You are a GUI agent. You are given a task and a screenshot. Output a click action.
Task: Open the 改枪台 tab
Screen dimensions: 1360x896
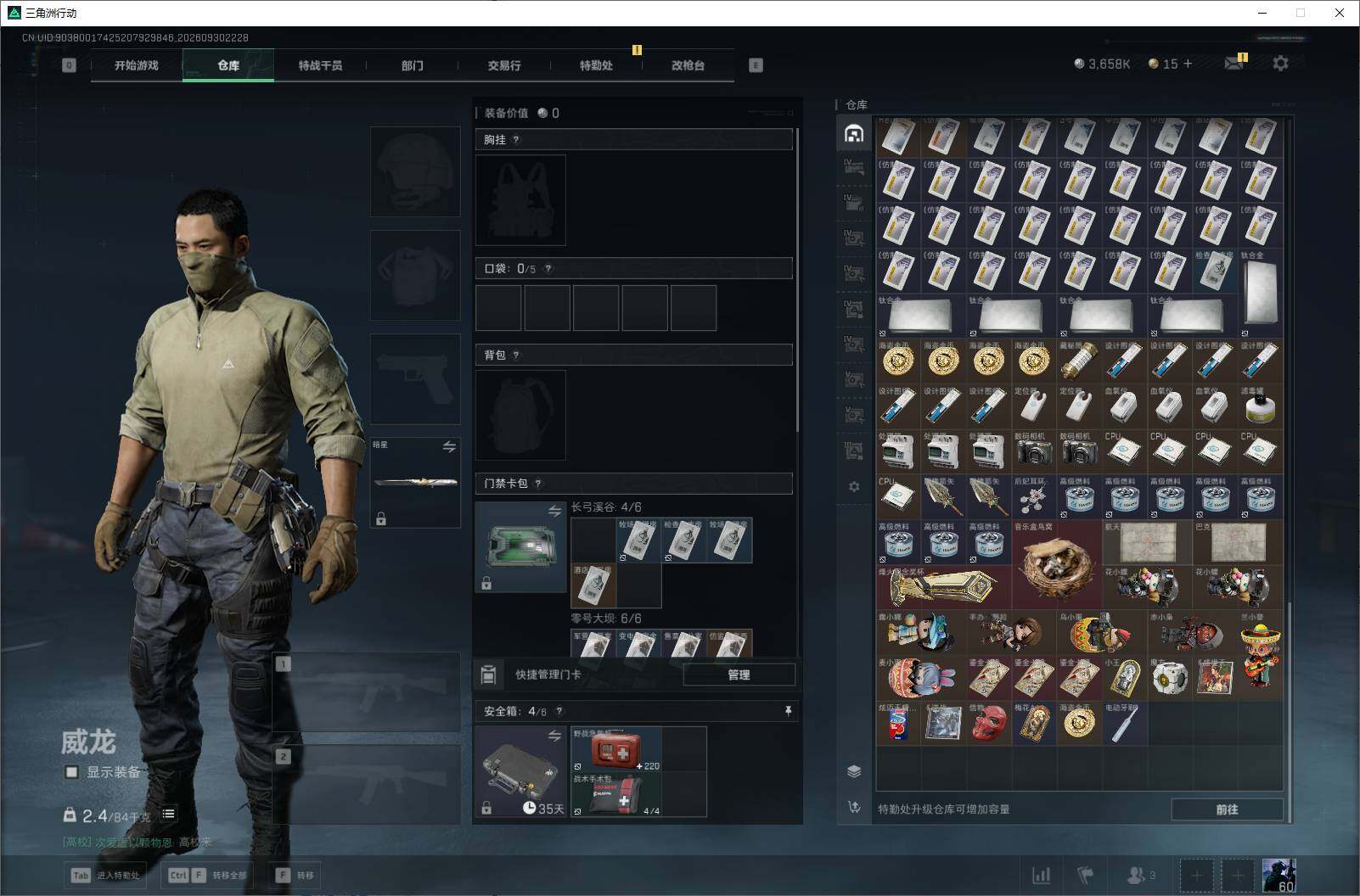coord(688,65)
